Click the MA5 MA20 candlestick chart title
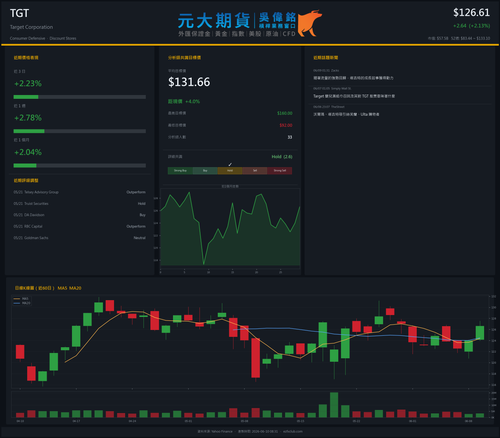This screenshot has width=500, height=438. coord(48,288)
